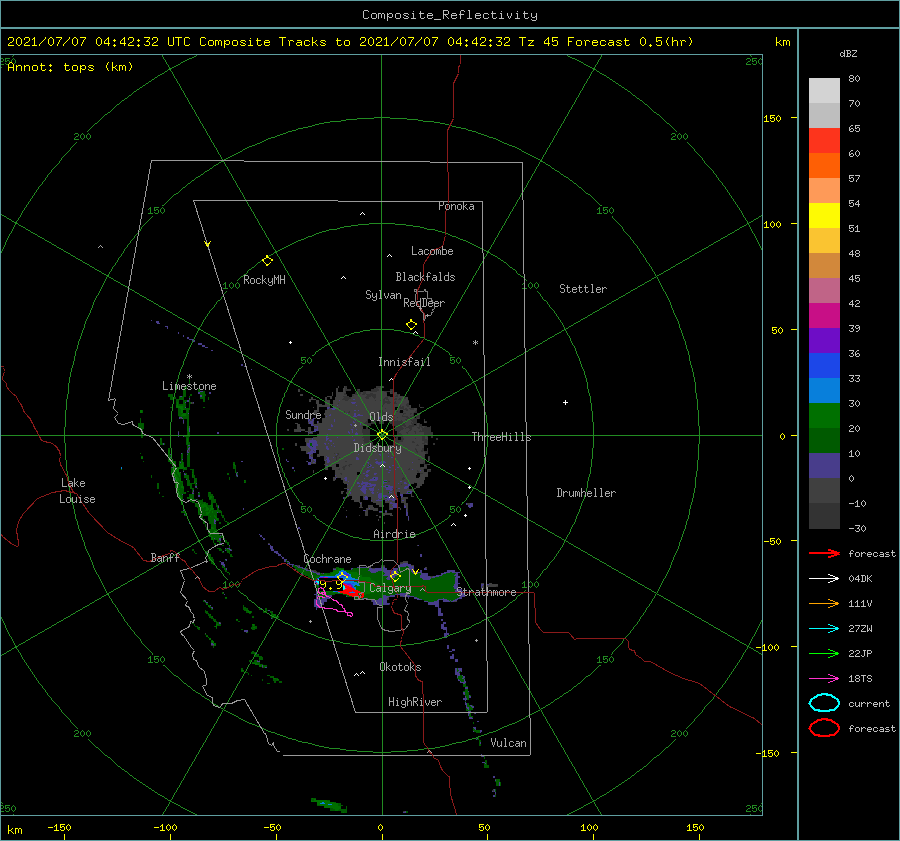Click the red forecast arrow legend icon
The image size is (900, 841).
[x=824, y=553]
